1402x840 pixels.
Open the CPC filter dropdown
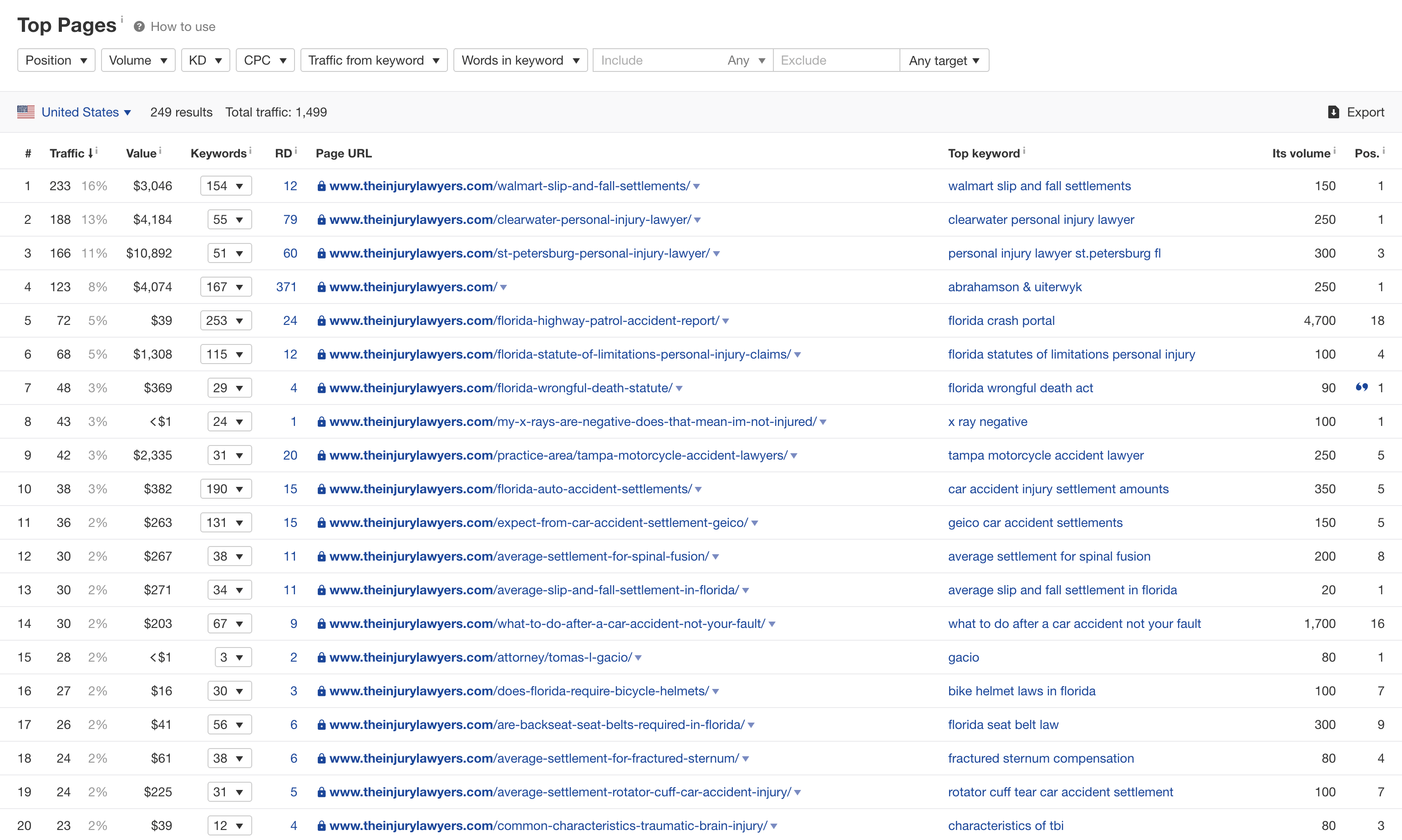pyautogui.click(x=265, y=60)
